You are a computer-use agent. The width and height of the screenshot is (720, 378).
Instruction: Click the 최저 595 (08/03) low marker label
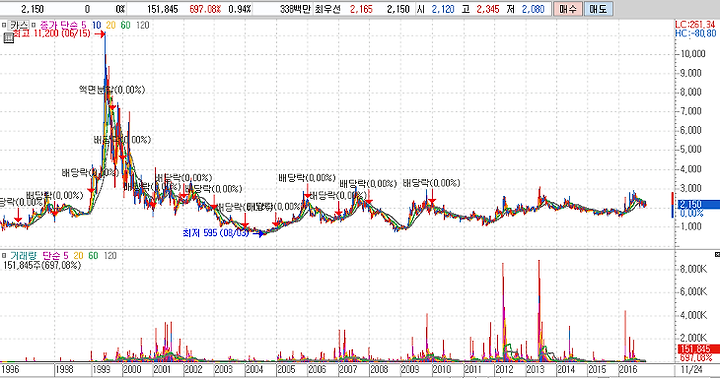216,233
